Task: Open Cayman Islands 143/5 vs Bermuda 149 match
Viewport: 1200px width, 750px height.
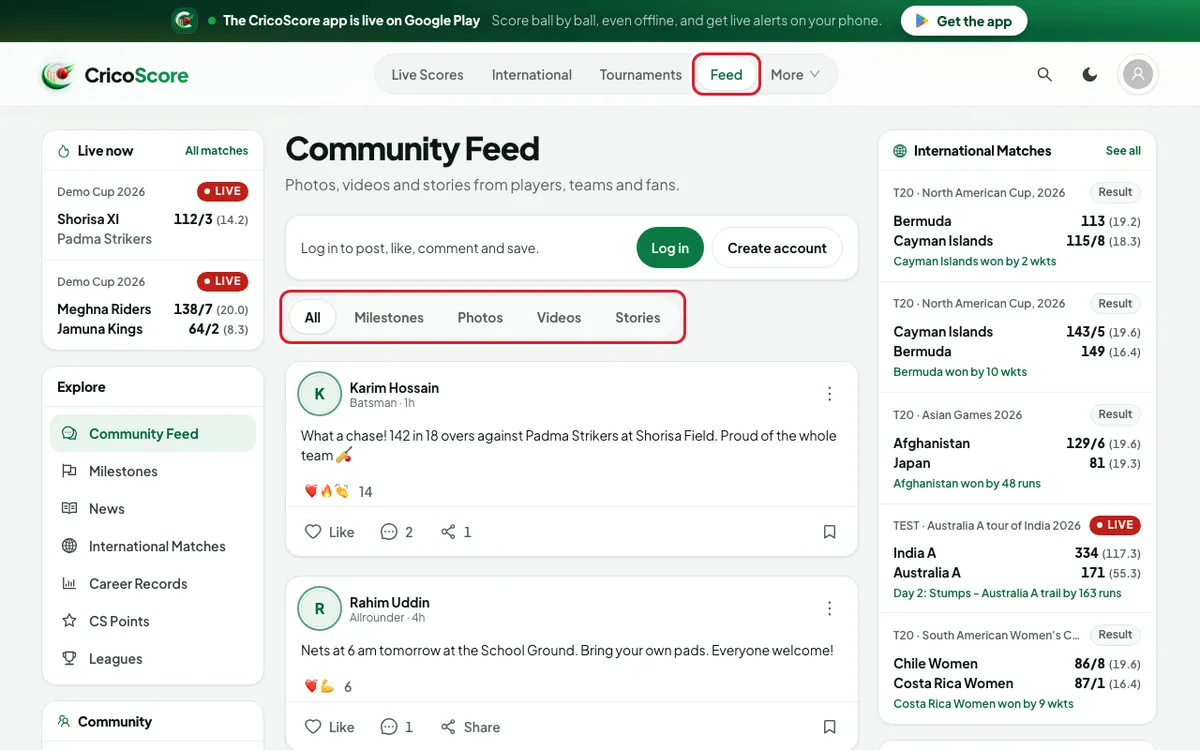Action: [x=1017, y=338]
